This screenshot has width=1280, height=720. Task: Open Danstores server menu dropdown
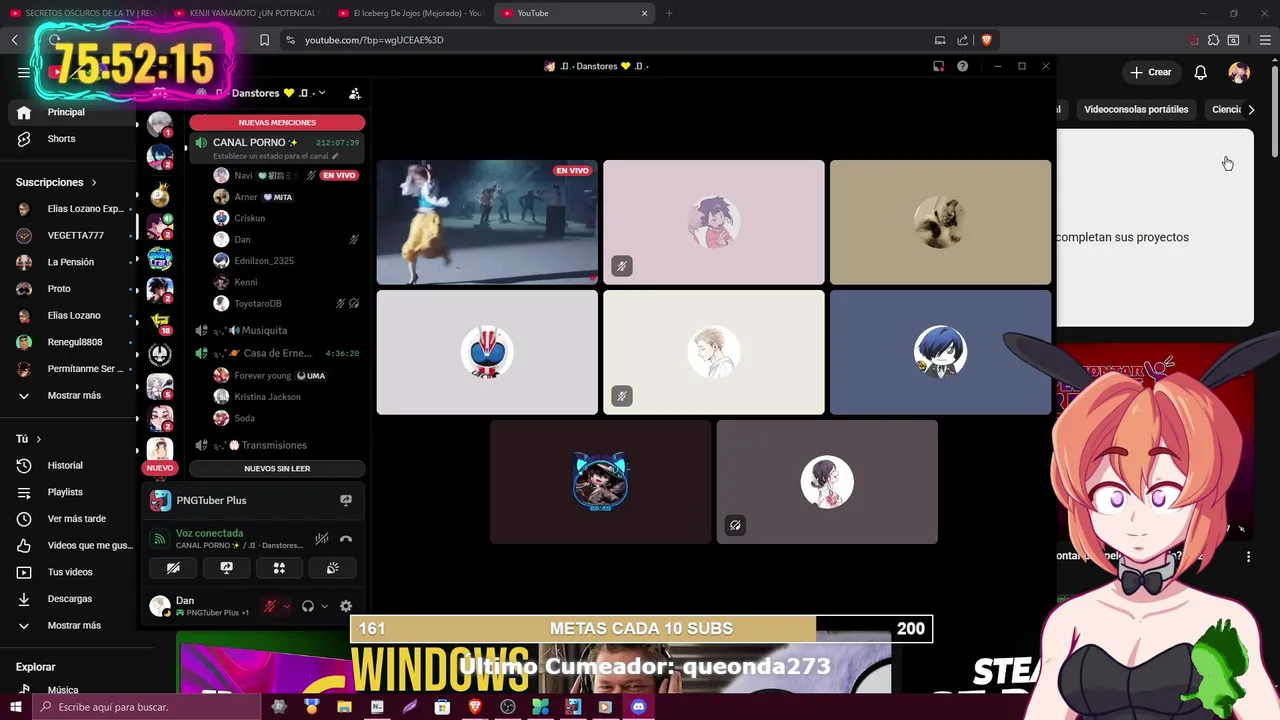321,93
